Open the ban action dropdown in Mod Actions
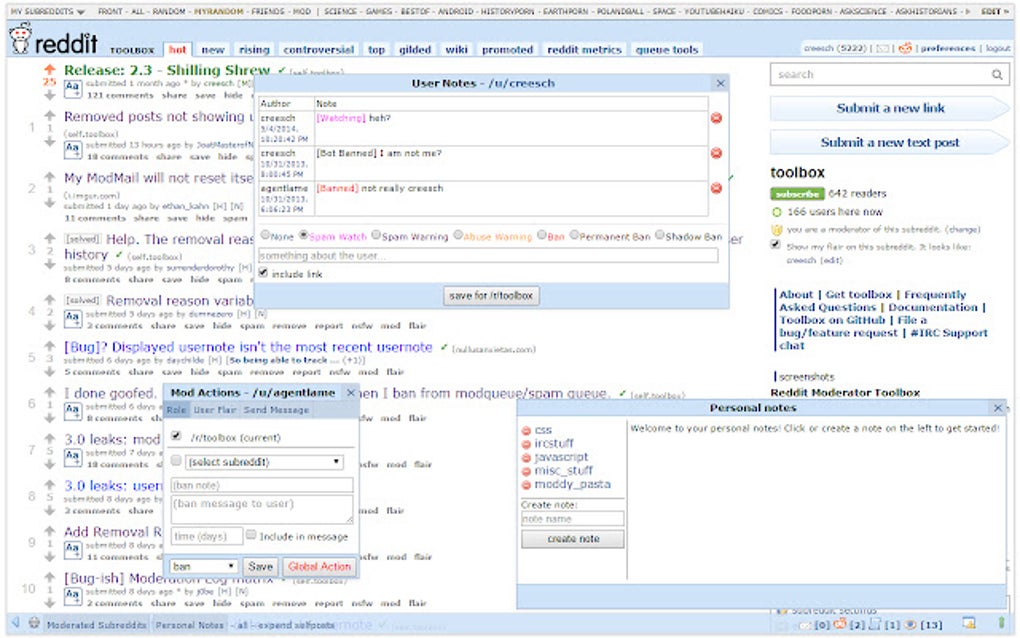This screenshot has width=1020, height=638. click(203, 565)
